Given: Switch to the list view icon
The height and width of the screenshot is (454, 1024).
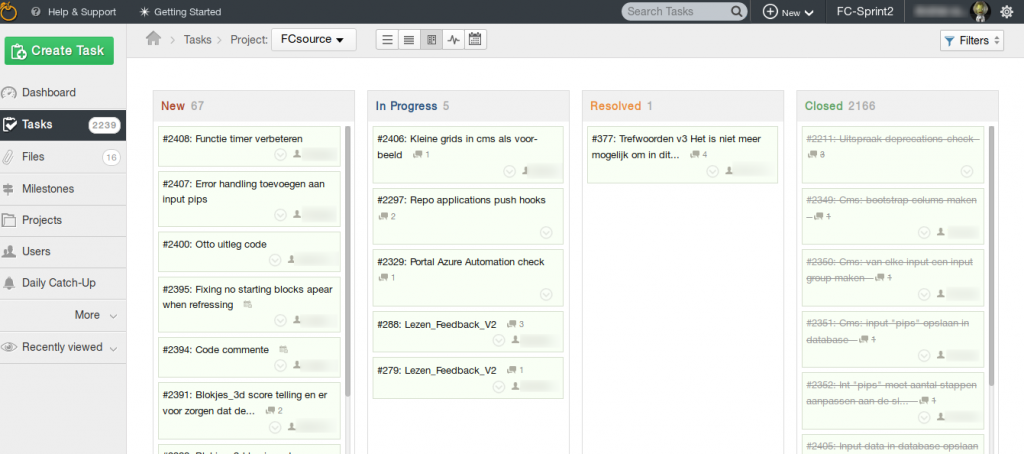Looking at the screenshot, I should (x=387, y=40).
